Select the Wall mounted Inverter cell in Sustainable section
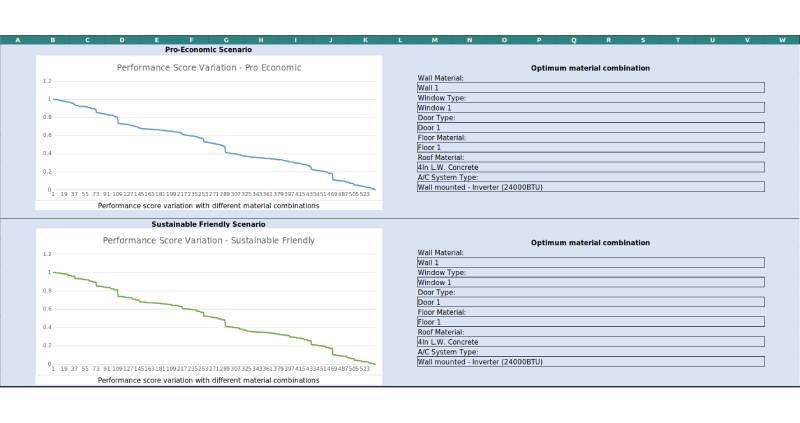Screen dimensions: 800x423 point(590,362)
